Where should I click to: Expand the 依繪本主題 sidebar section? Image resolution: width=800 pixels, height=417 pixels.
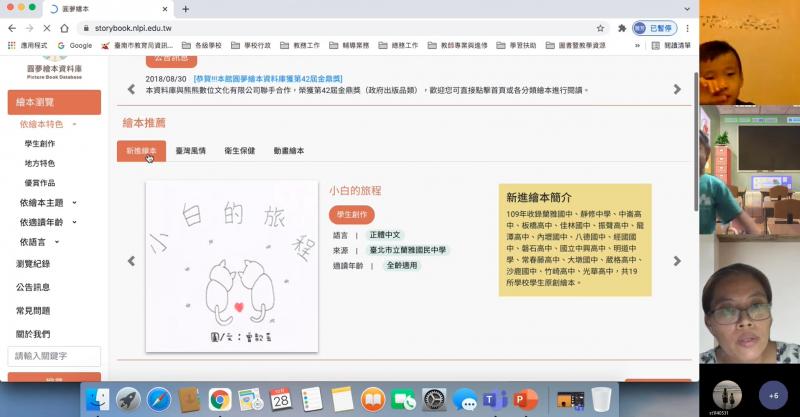point(48,203)
